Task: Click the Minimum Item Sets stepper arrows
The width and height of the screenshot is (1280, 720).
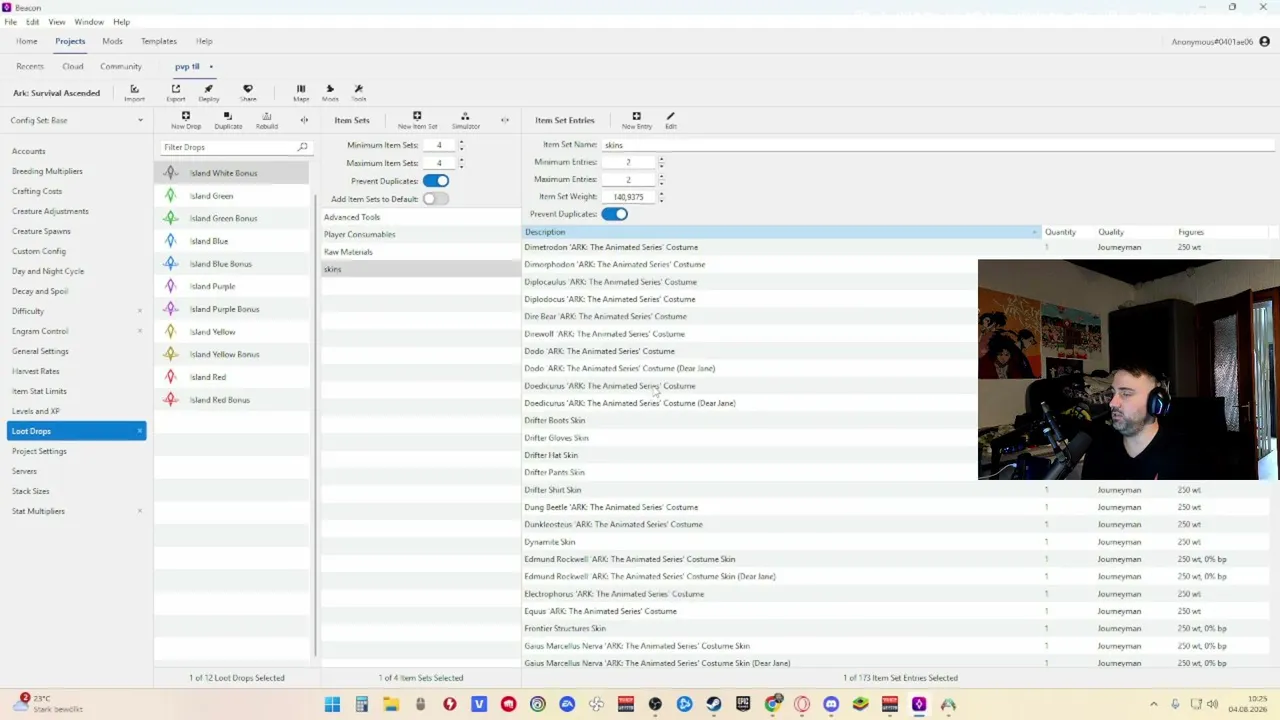Action: (x=461, y=145)
